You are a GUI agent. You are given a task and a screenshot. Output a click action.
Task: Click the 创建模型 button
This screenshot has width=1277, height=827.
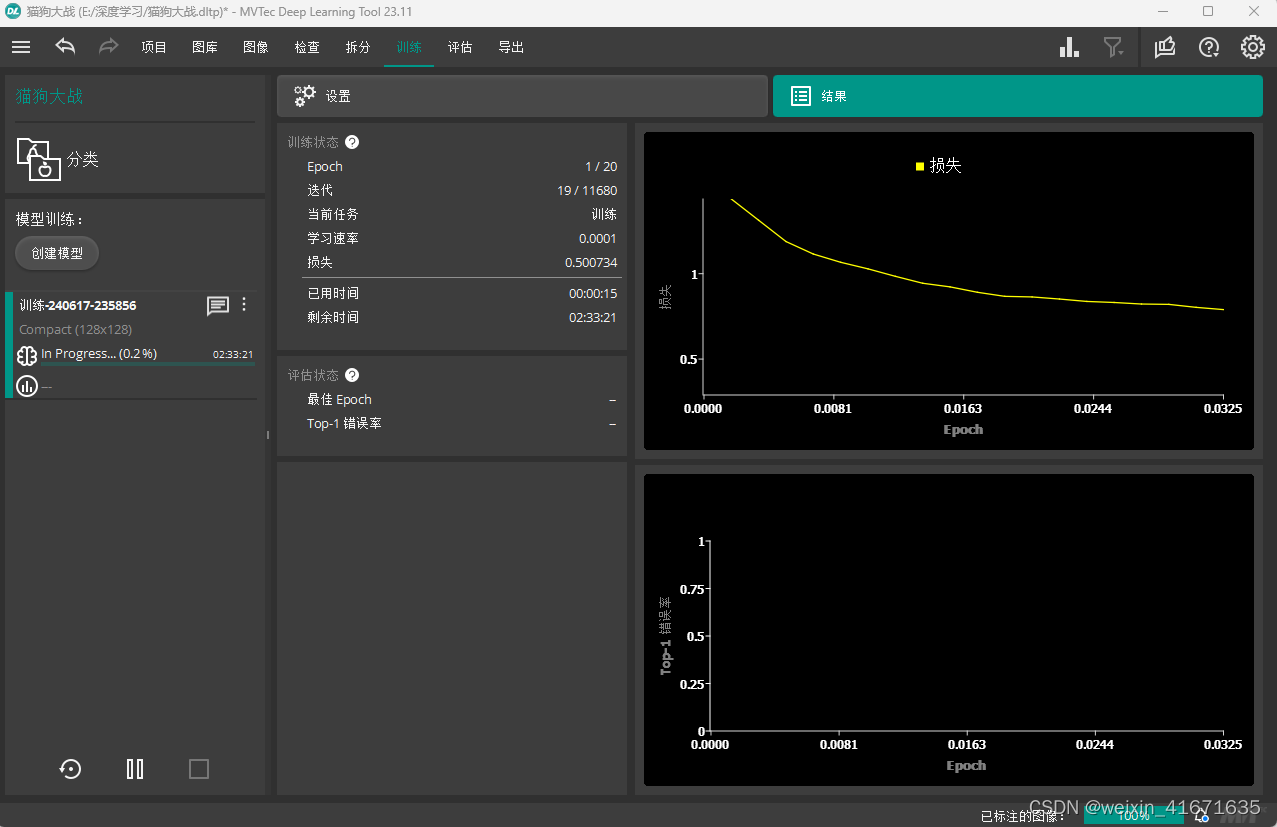(57, 253)
